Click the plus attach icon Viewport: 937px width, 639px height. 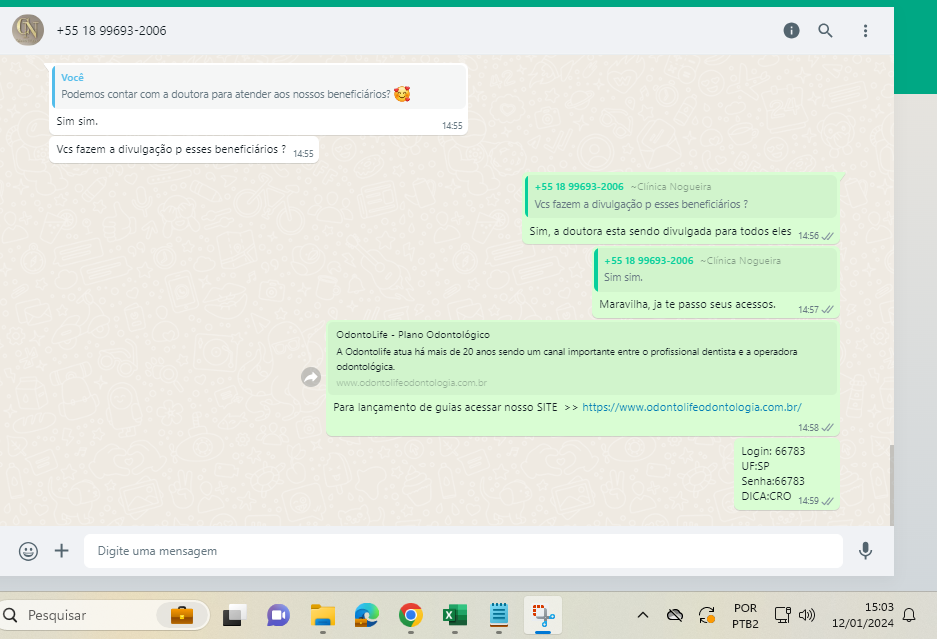61,551
